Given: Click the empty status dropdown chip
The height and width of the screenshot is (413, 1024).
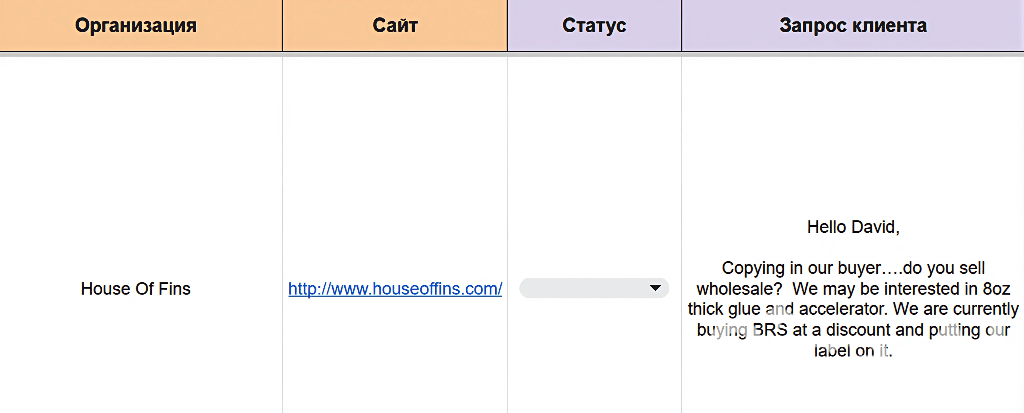Looking at the screenshot, I should pyautogui.click(x=585, y=289).
